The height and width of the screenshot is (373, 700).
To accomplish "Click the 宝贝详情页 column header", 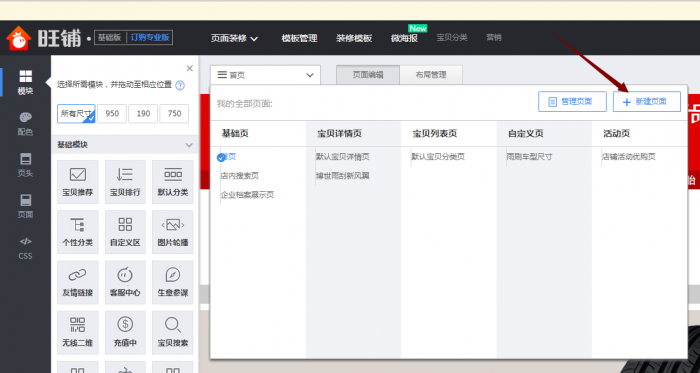I will click(x=339, y=133).
